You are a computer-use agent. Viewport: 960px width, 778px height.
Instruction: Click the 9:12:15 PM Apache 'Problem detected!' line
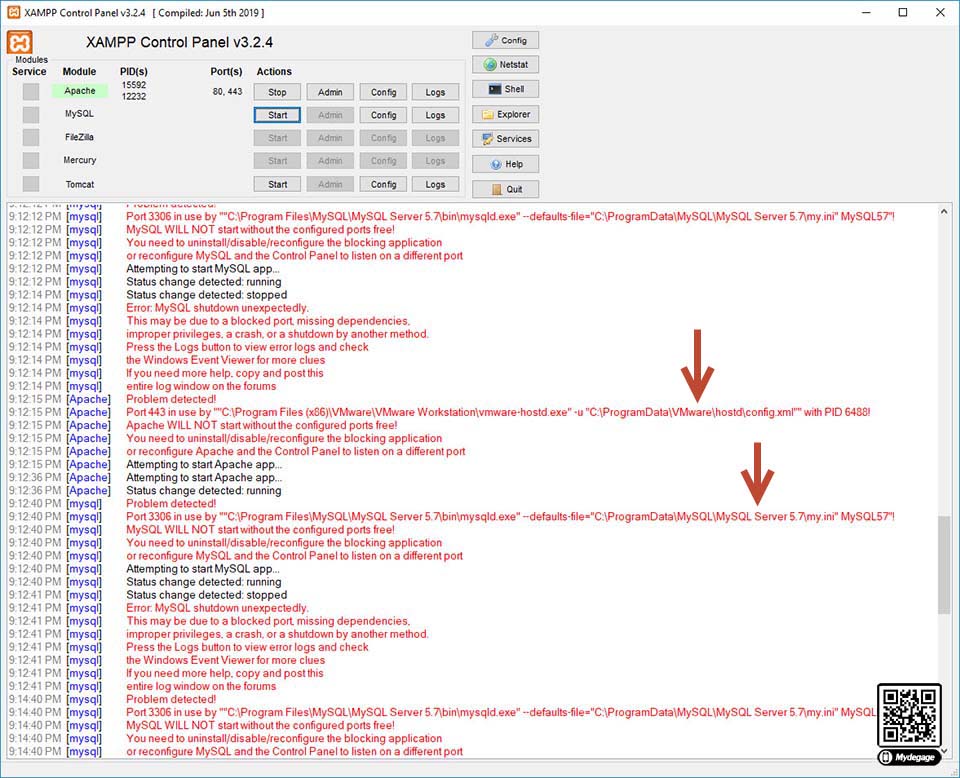(x=171, y=399)
